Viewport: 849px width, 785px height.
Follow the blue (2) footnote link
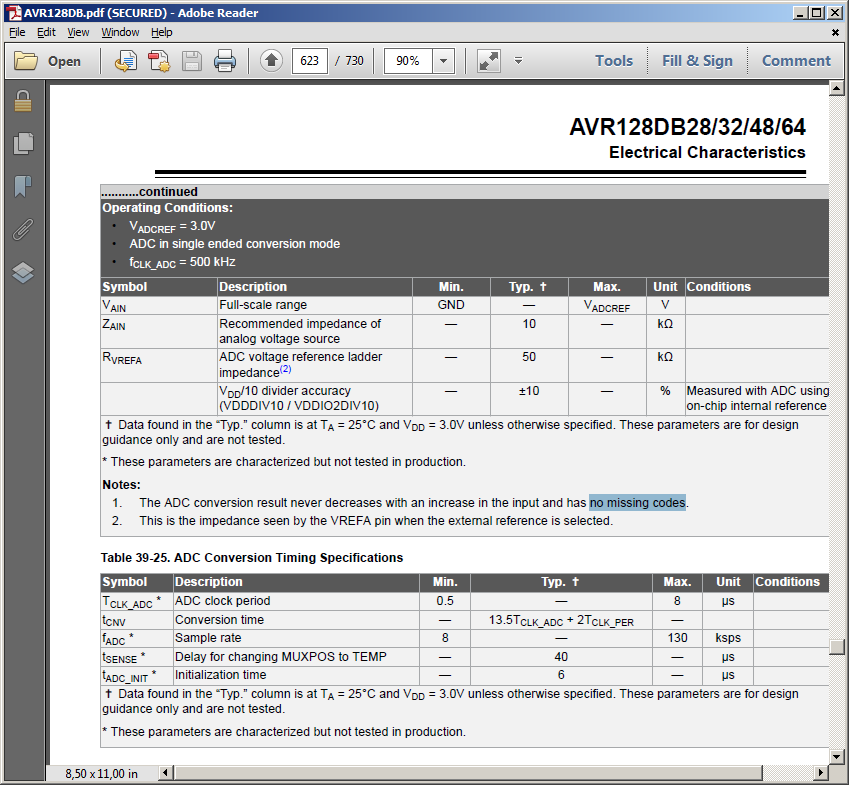coord(285,369)
